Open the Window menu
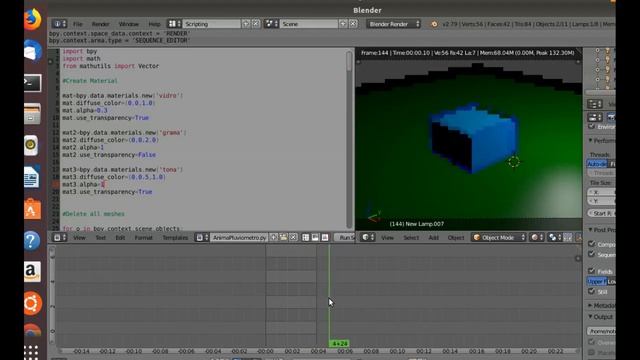 point(129,24)
